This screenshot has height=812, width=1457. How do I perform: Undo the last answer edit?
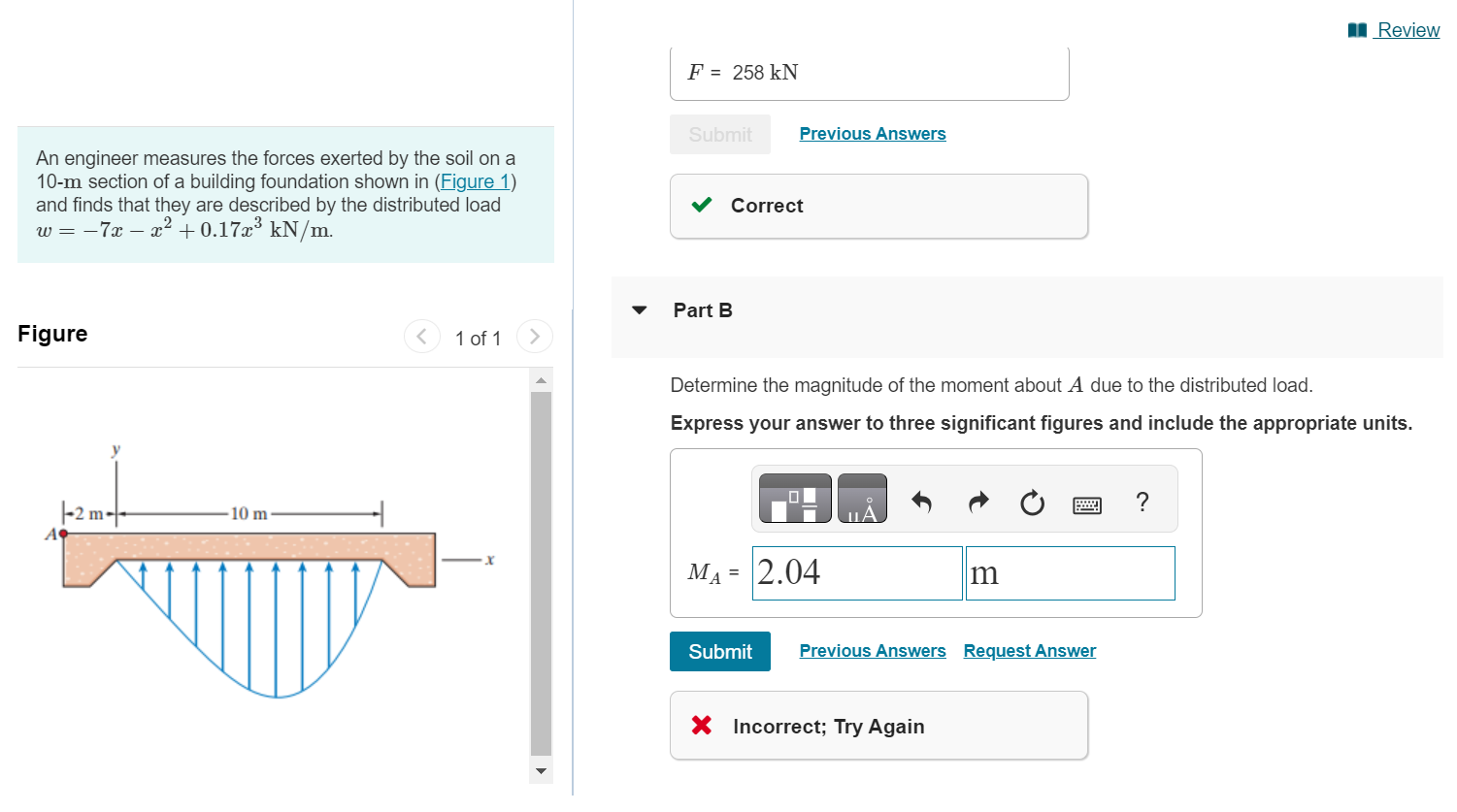click(923, 501)
